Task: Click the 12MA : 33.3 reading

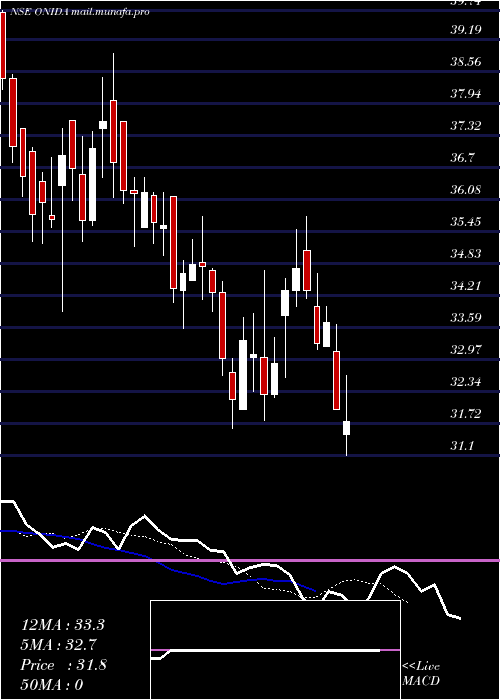Action: (x=63, y=625)
